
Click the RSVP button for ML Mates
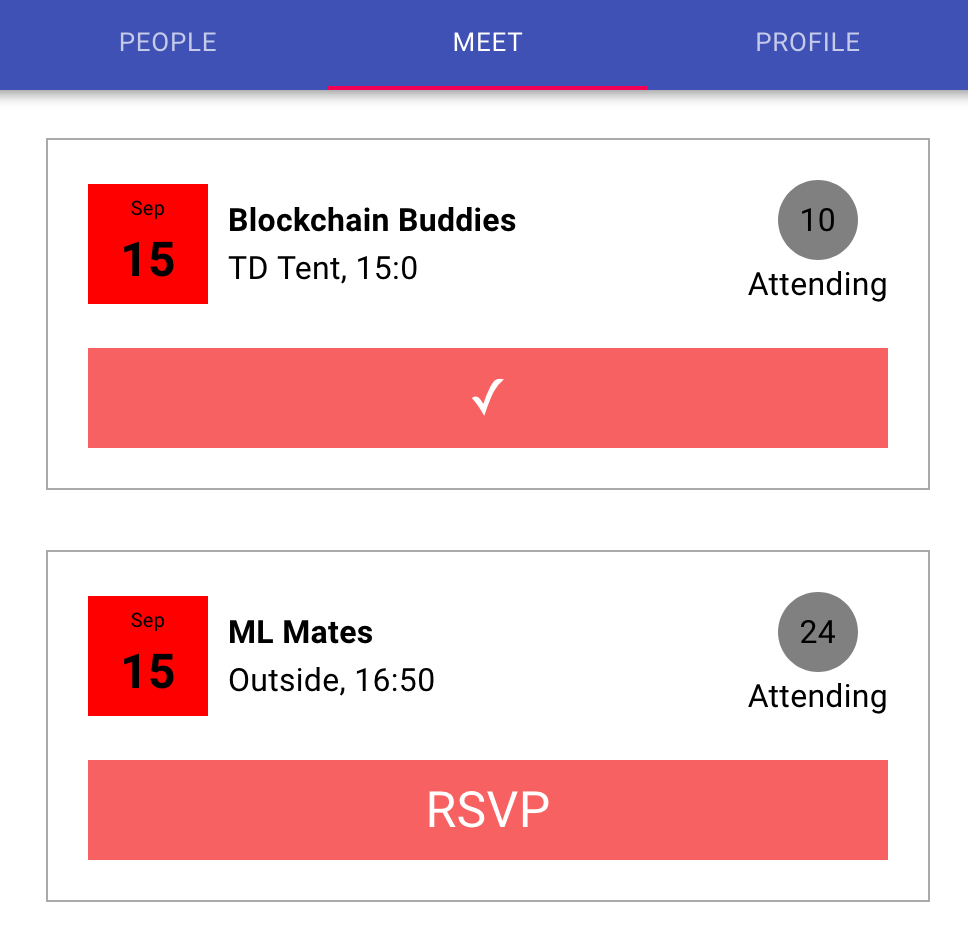point(488,809)
